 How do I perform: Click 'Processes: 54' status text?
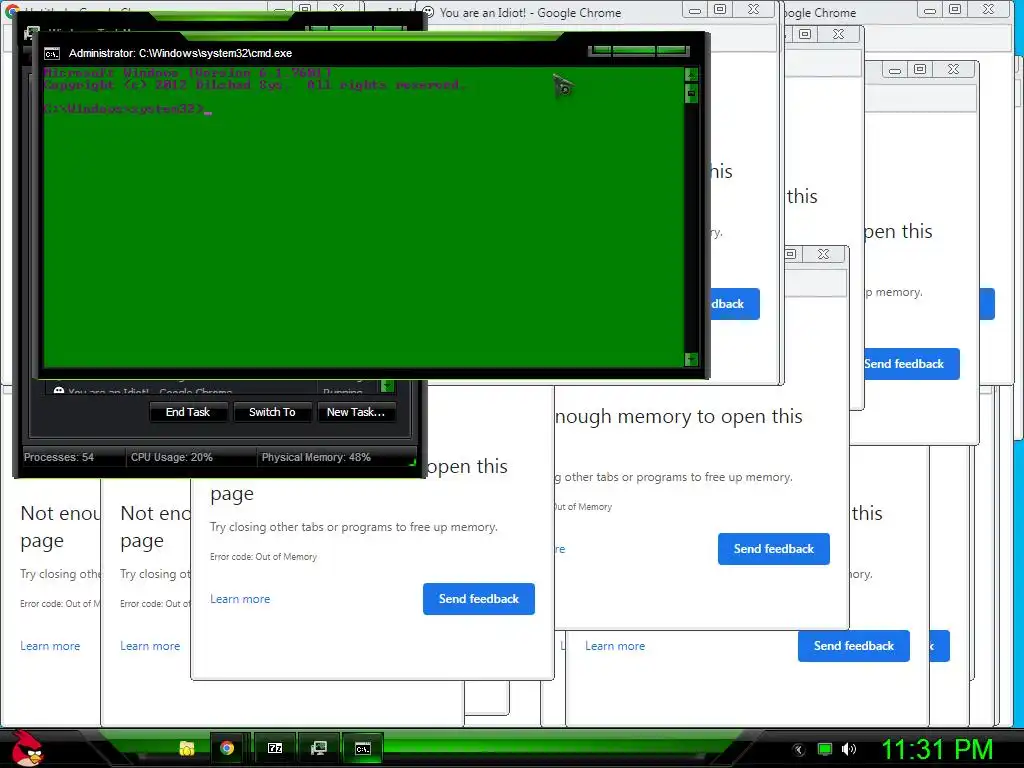[59, 457]
